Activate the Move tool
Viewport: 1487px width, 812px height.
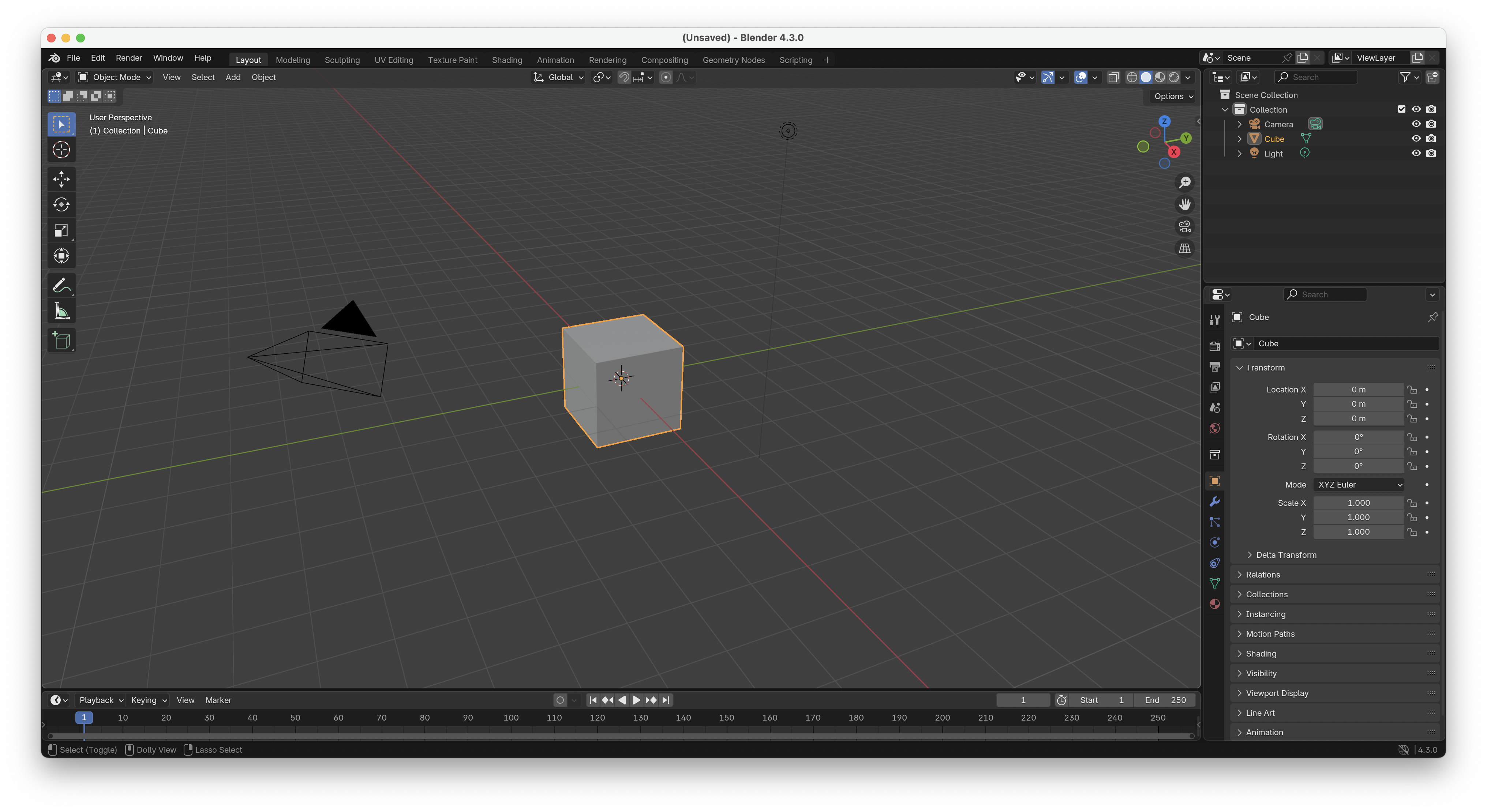coord(61,179)
